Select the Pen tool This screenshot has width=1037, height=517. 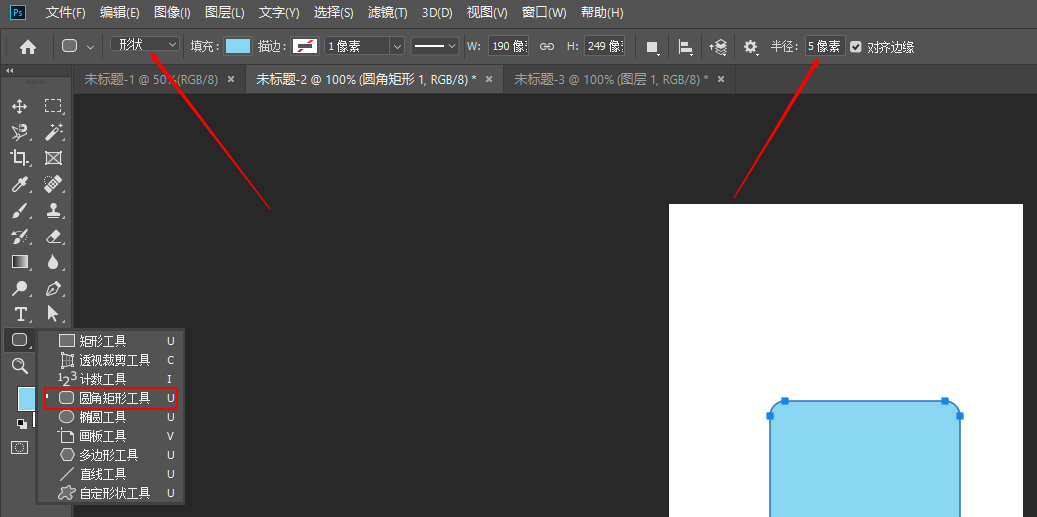click(x=53, y=288)
